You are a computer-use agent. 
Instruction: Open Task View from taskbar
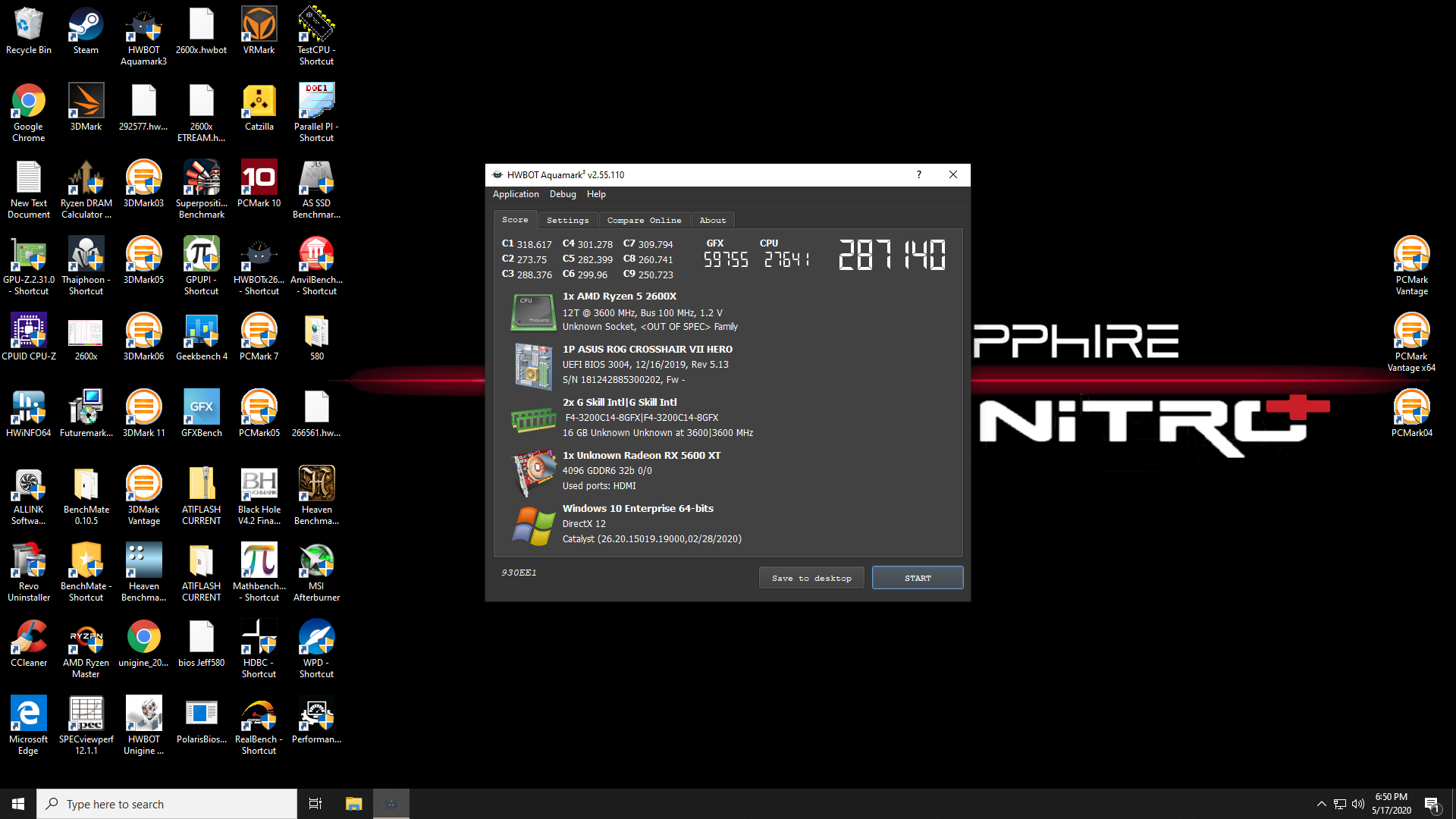[x=315, y=804]
